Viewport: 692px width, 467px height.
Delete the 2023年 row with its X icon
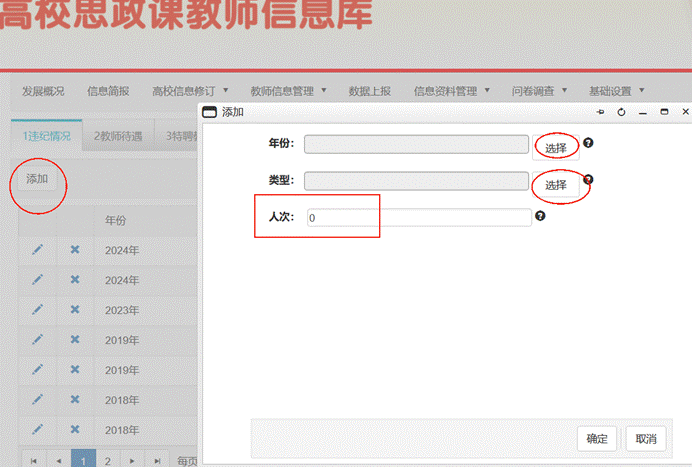point(74,310)
